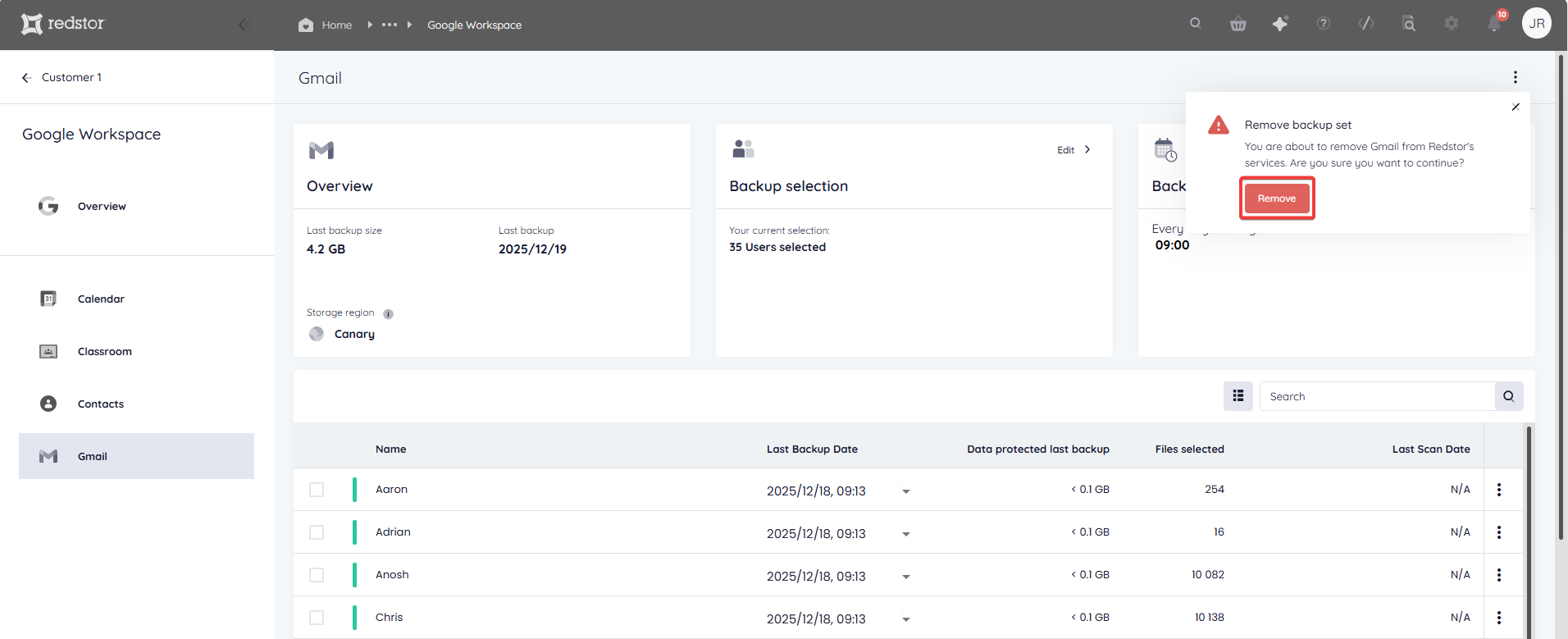Image resolution: width=1568 pixels, height=639 pixels.
Task: Click the search magnifier button
Action: 1509,396
